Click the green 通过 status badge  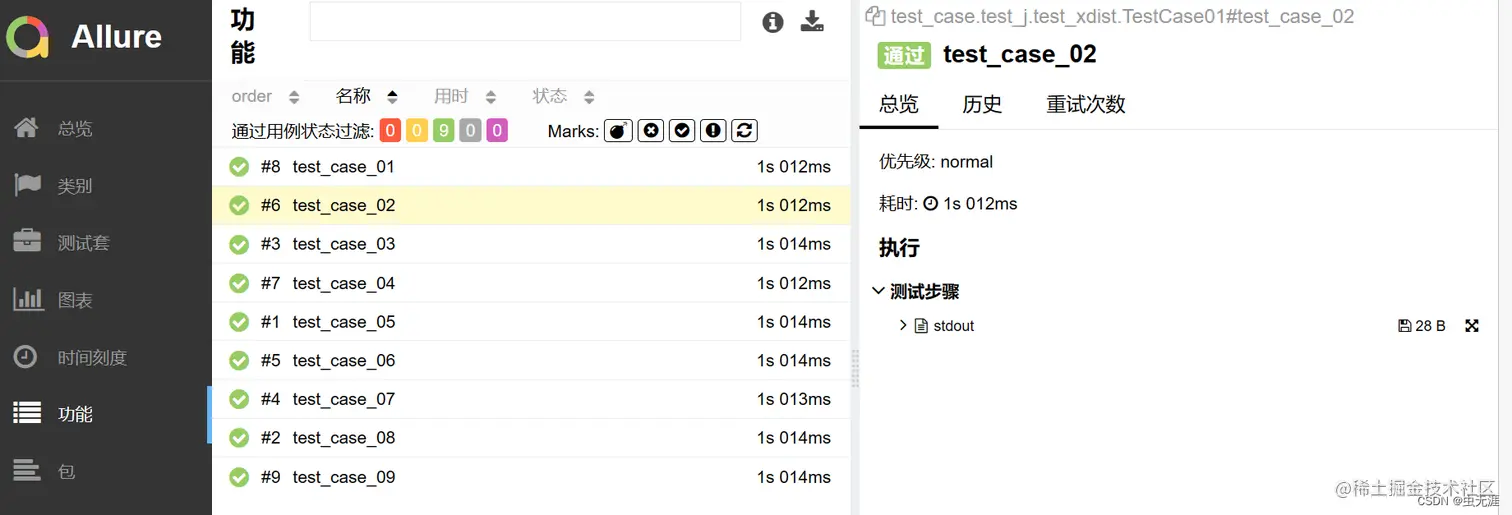point(905,55)
